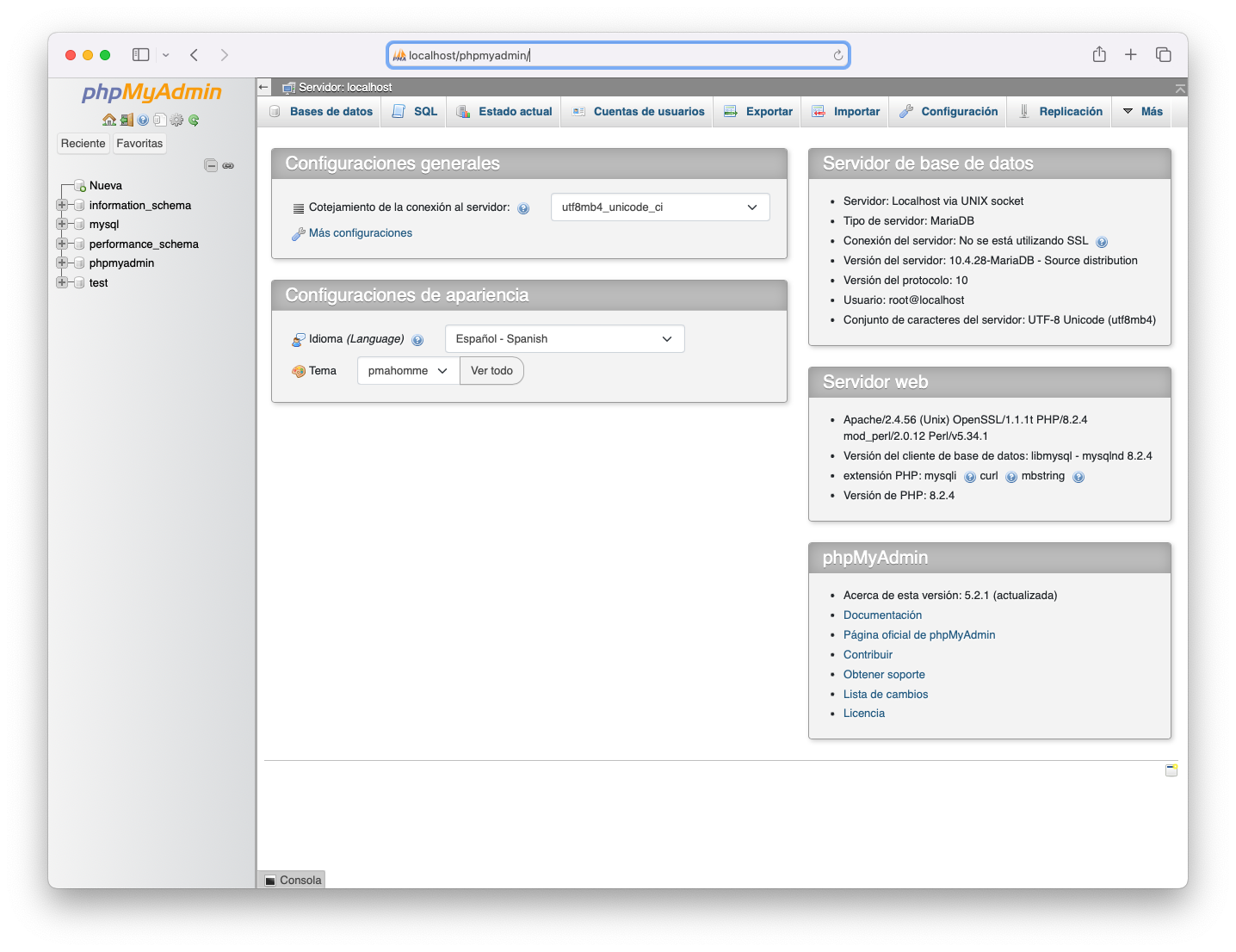Expand the information_schema database node
This screenshot has height=952, width=1236.
(x=62, y=205)
